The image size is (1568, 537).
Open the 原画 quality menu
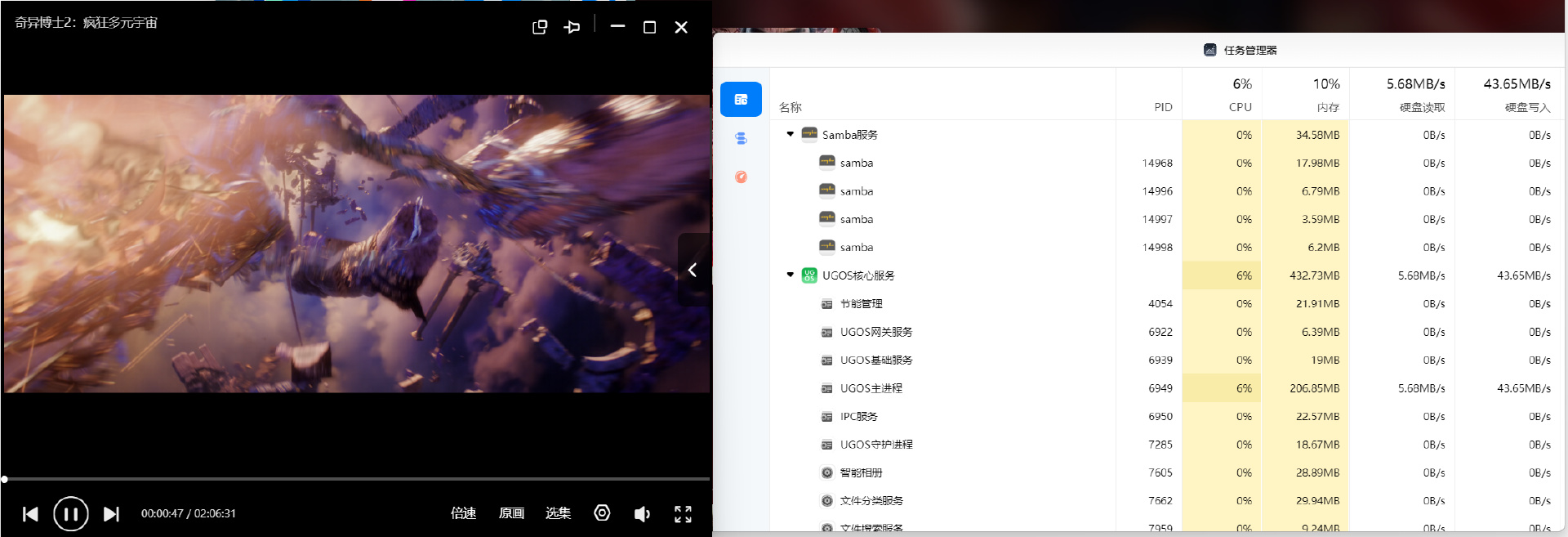tap(511, 513)
